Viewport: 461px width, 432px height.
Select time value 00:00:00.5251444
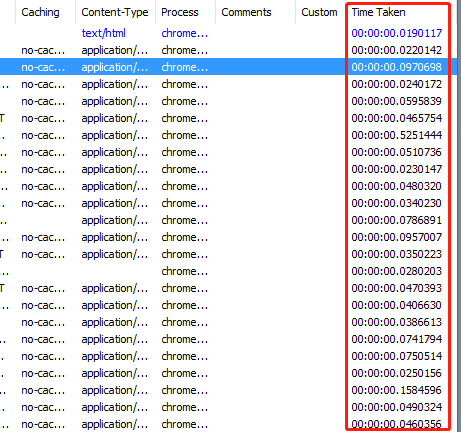pyautogui.click(x=397, y=135)
